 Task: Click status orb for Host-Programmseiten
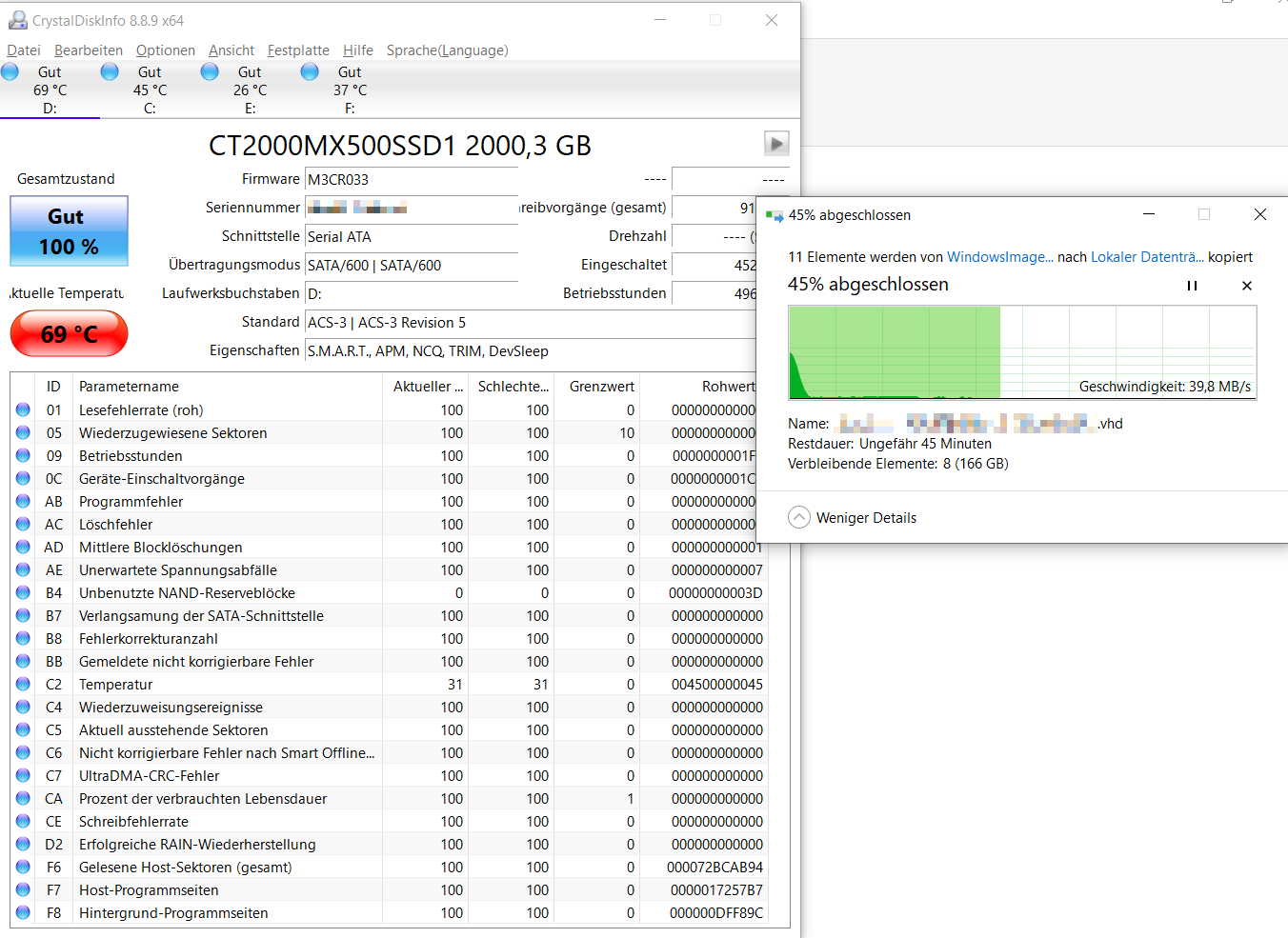click(x=23, y=889)
